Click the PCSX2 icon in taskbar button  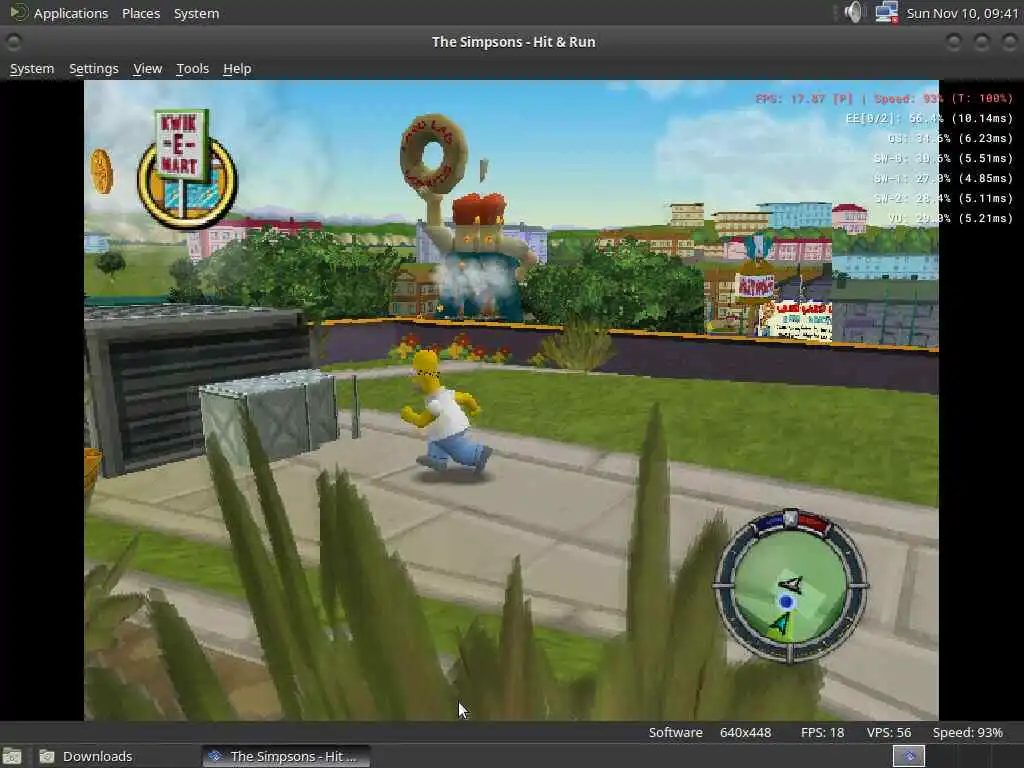[x=214, y=756]
